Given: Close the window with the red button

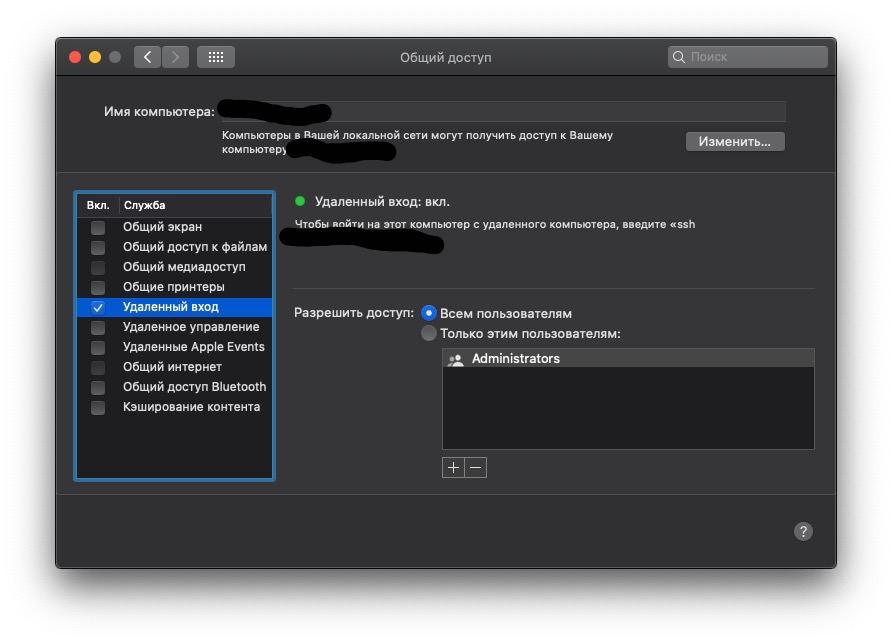Looking at the screenshot, I should point(75,57).
